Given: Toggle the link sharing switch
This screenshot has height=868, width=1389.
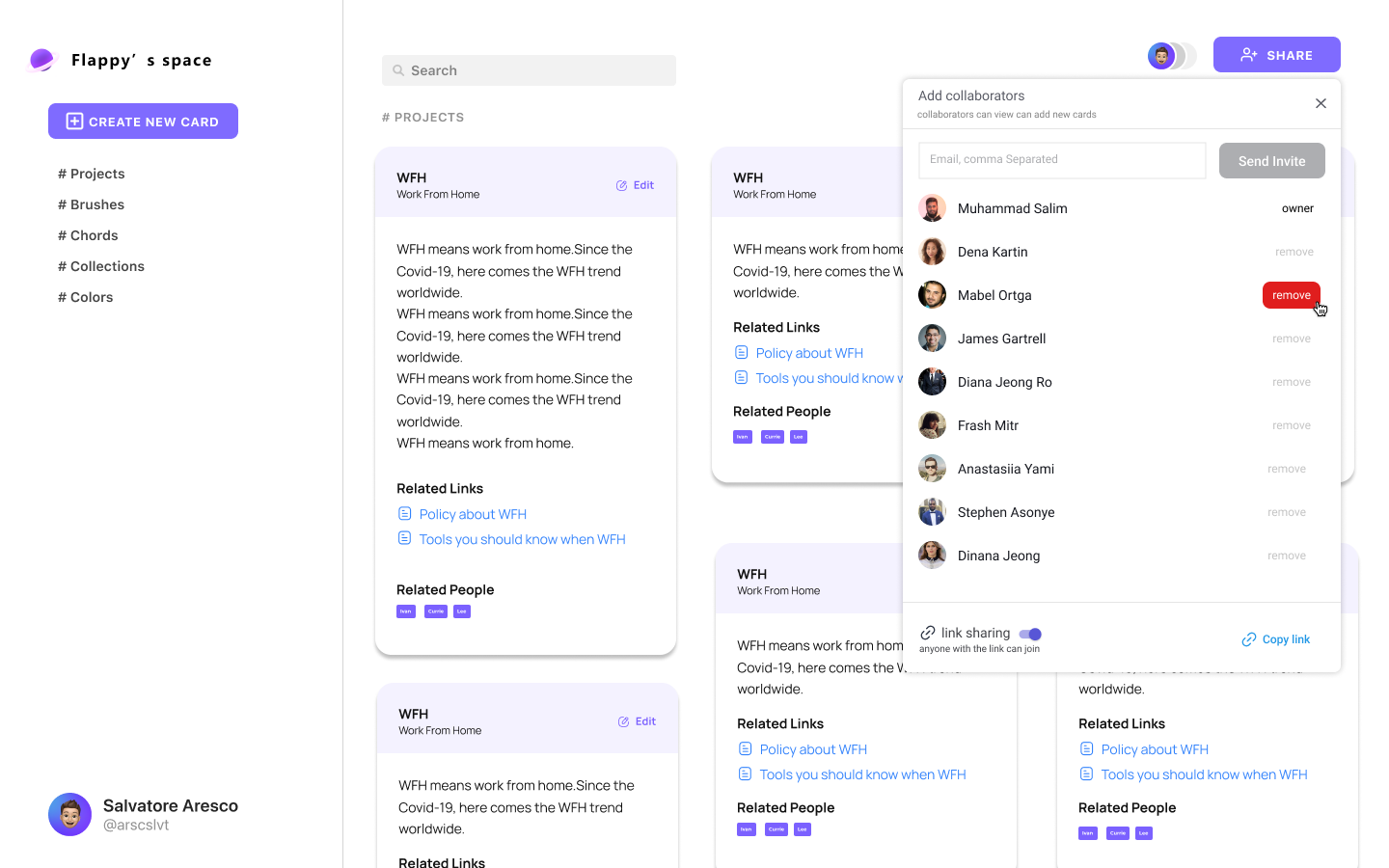Looking at the screenshot, I should [x=1030, y=634].
